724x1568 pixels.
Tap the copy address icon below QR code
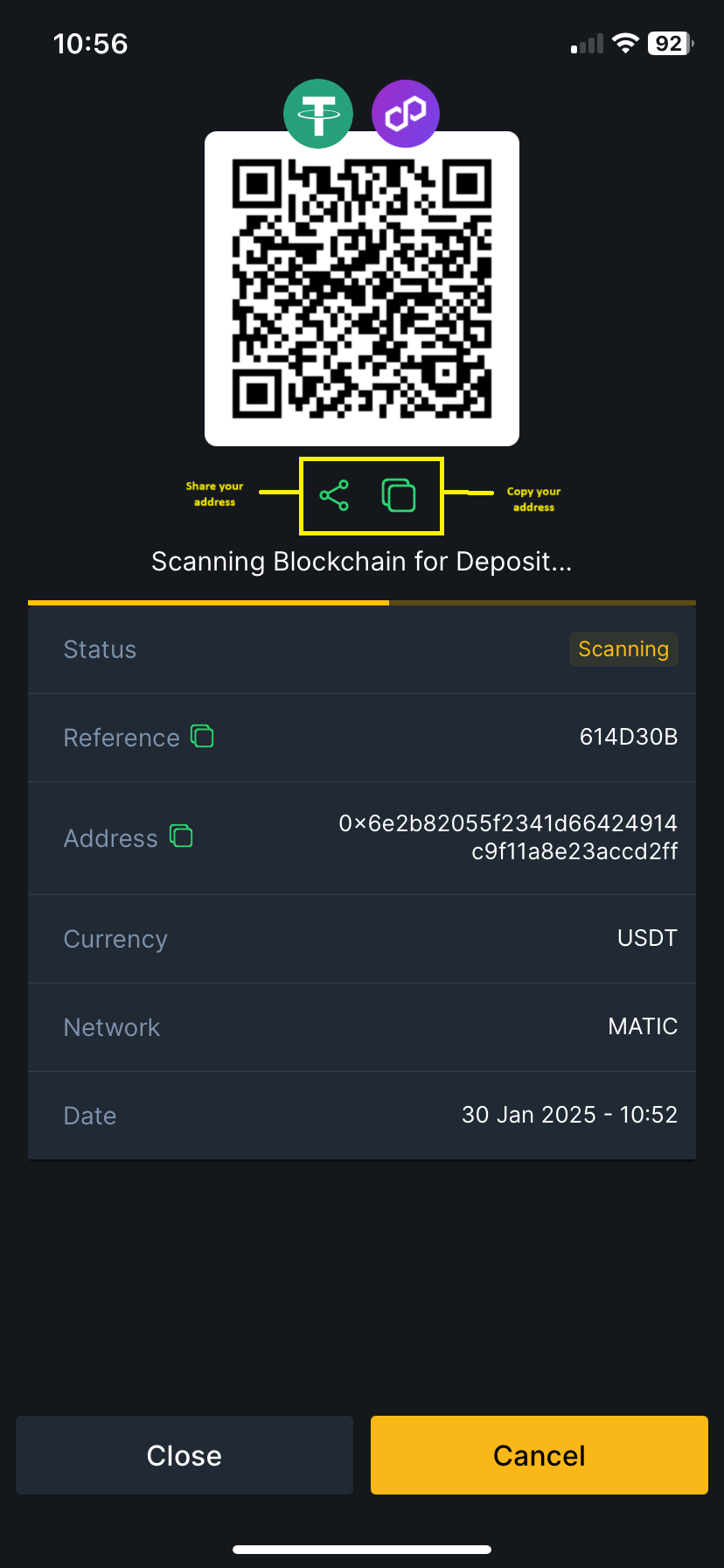point(399,495)
